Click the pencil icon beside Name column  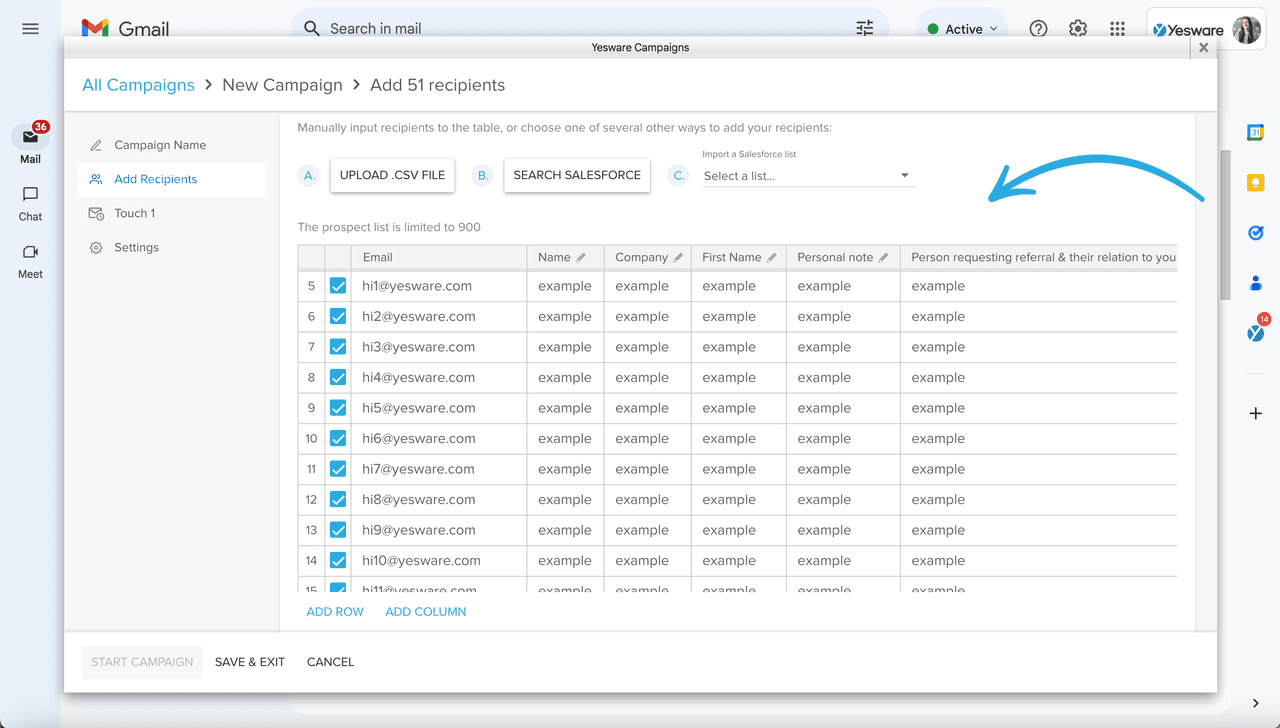582,258
